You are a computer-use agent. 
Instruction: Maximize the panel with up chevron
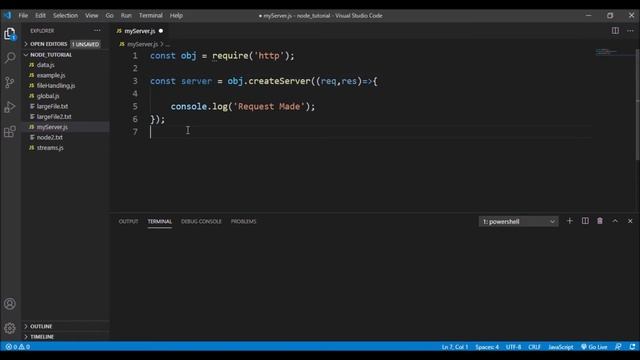pyautogui.click(x=615, y=221)
